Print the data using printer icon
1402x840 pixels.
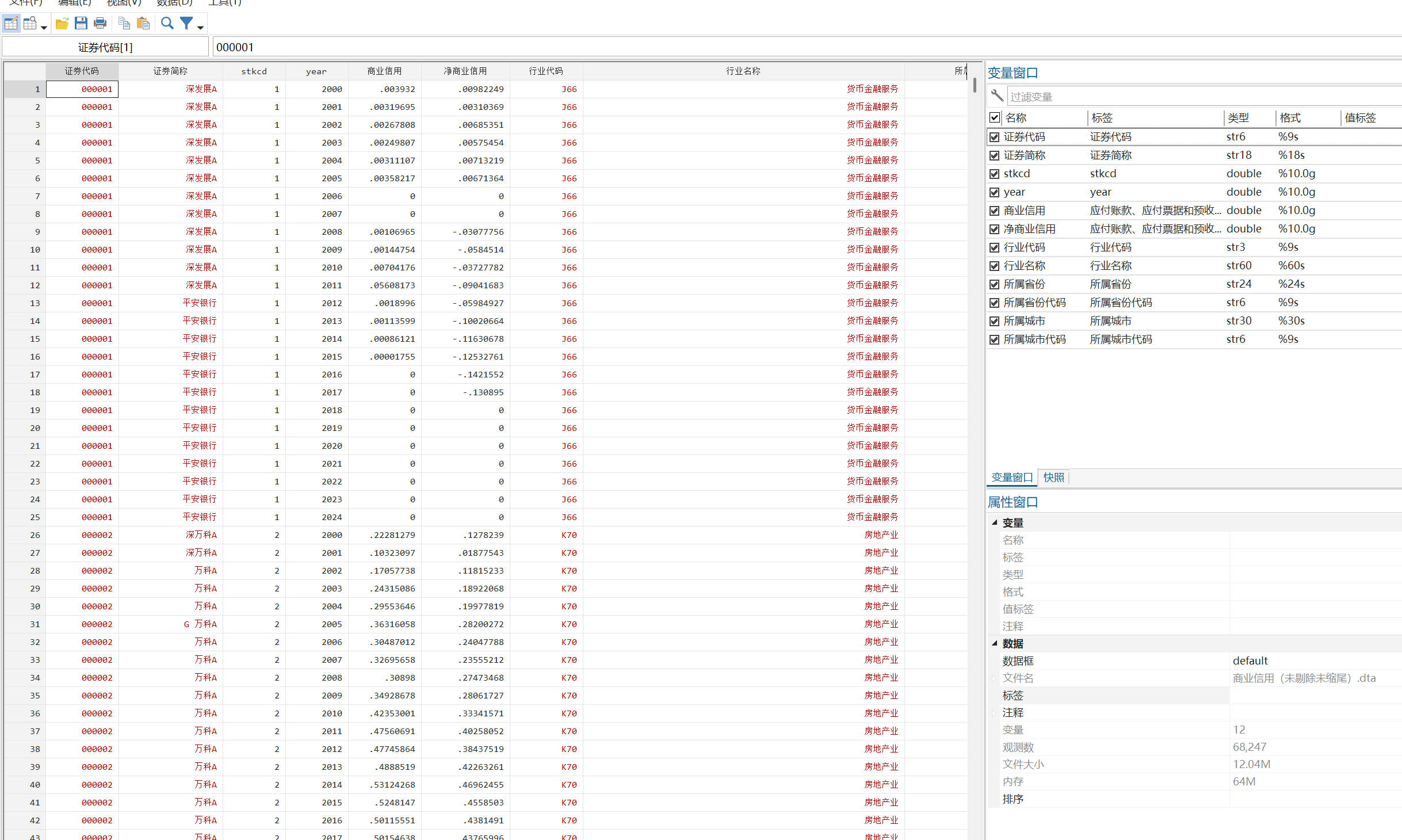click(100, 24)
